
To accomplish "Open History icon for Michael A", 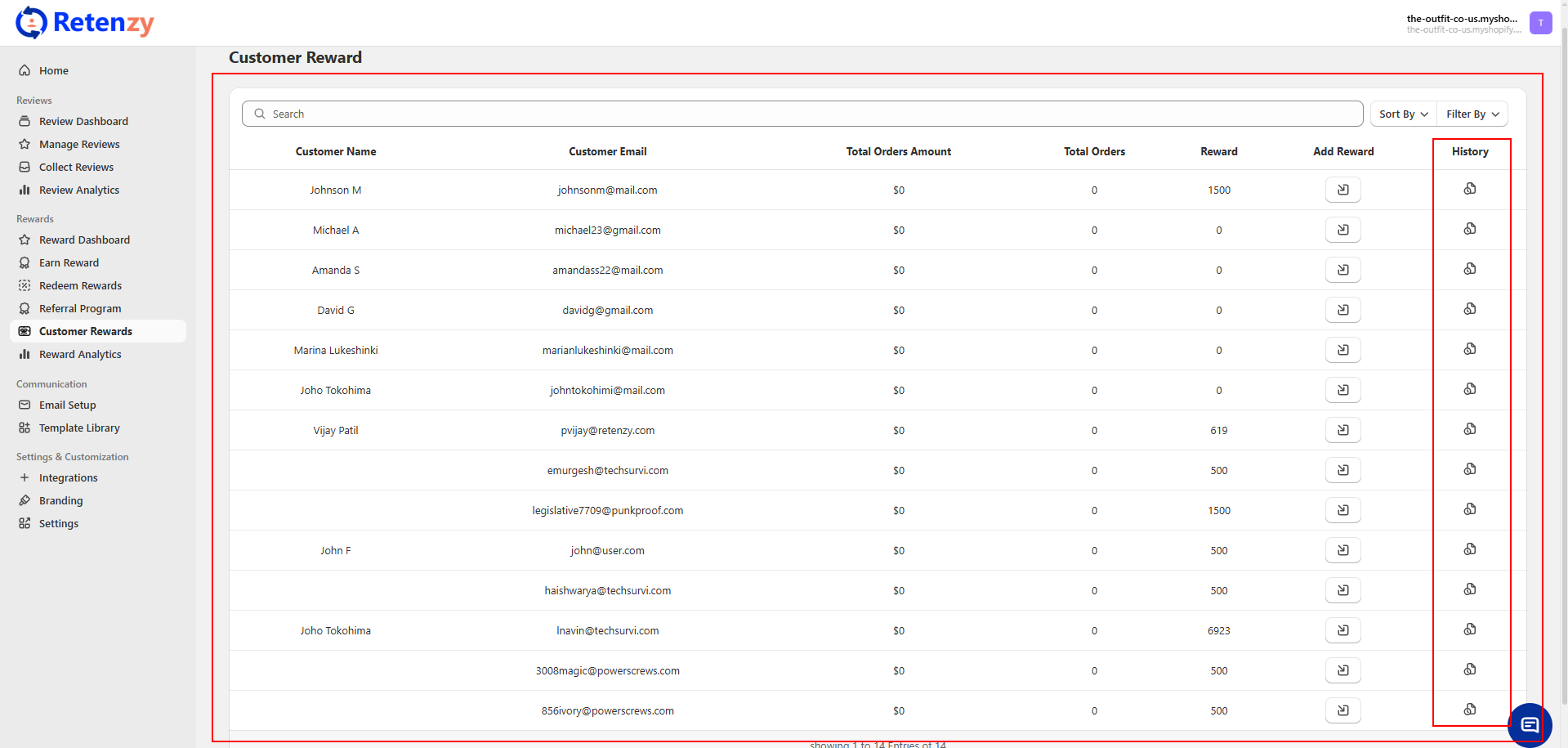I will pos(1469,229).
